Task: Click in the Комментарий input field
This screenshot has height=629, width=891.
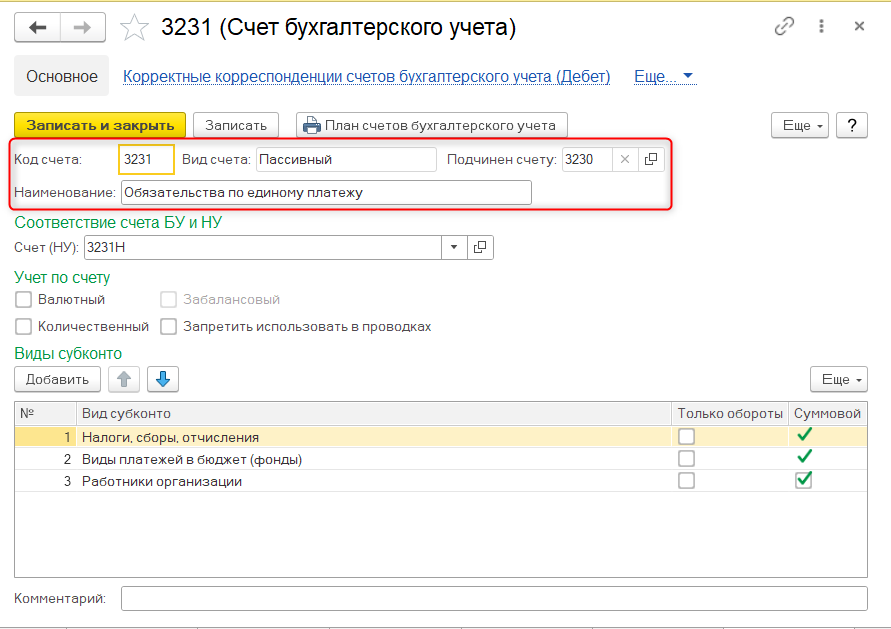Action: (x=494, y=598)
